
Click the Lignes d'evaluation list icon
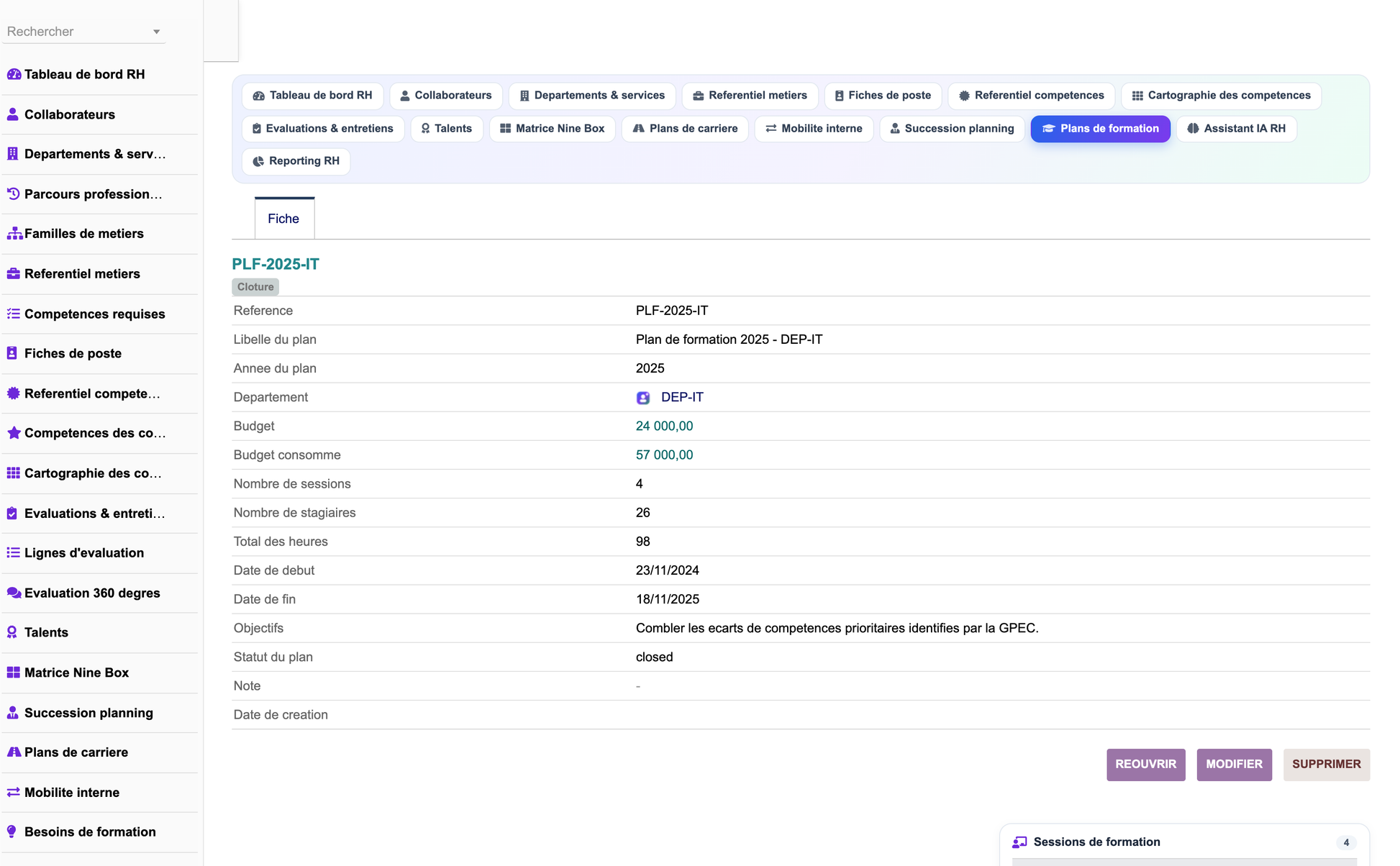pyautogui.click(x=13, y=553)
